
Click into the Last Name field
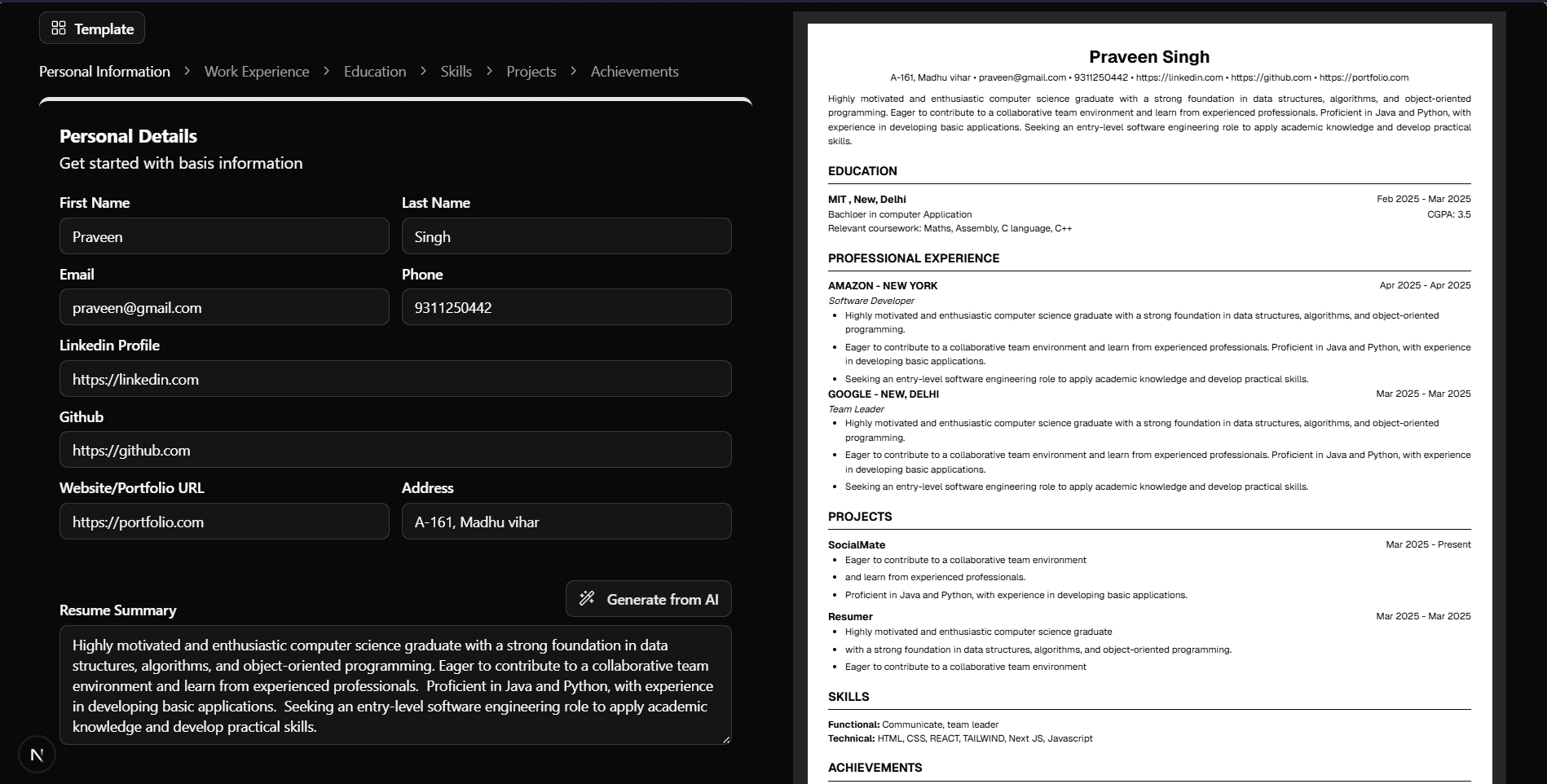[x=566, y=236]
